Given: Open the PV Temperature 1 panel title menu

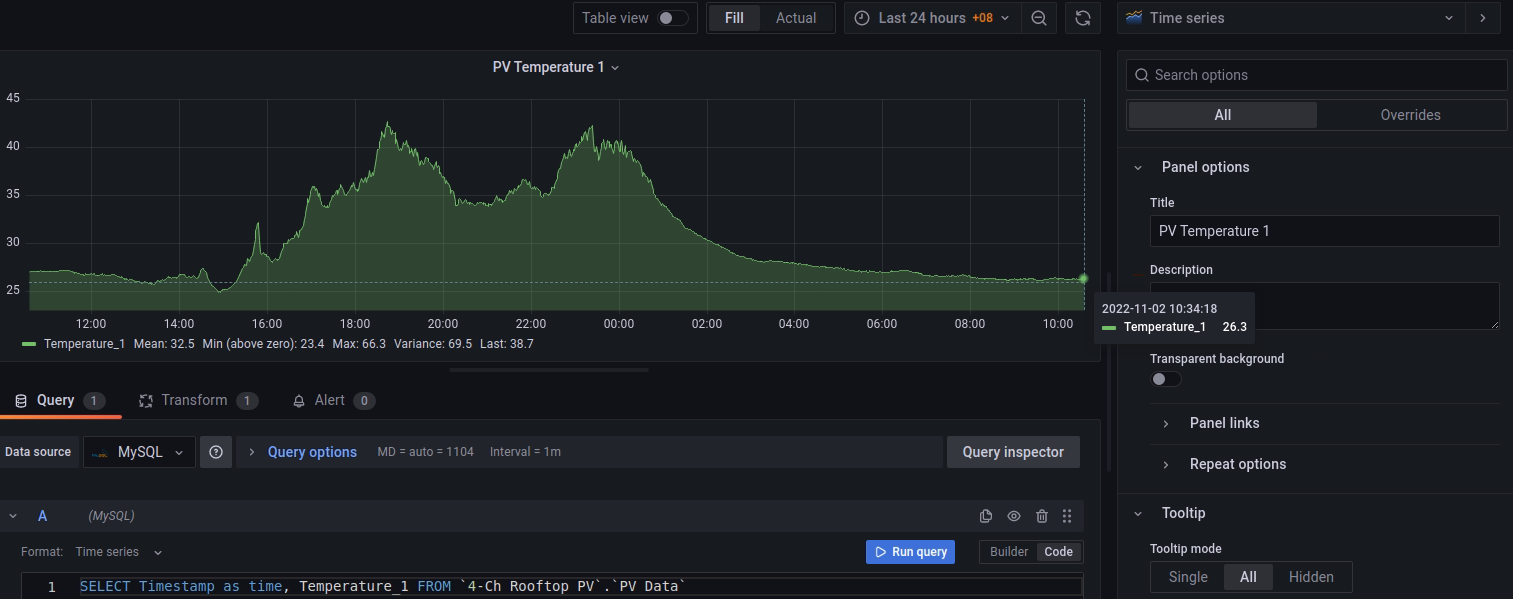Looking at the screenshot, I should pos(556,67).
